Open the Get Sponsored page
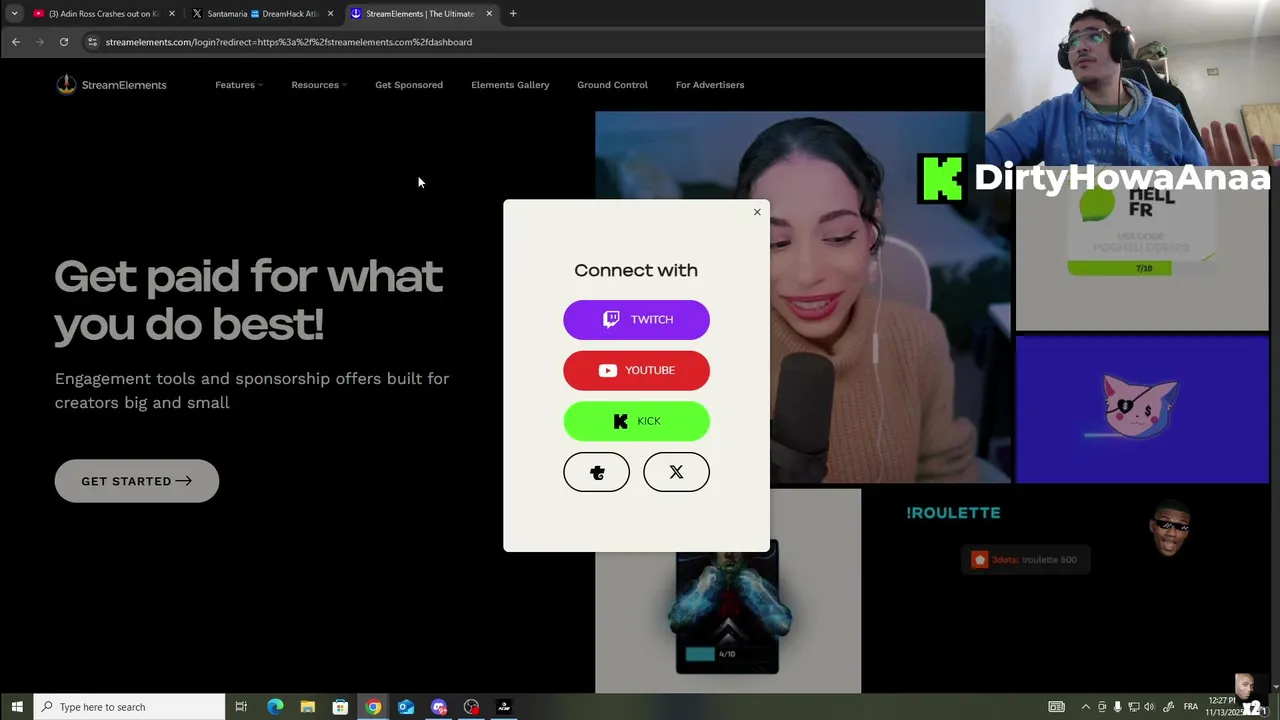 (x=409, y=85)
